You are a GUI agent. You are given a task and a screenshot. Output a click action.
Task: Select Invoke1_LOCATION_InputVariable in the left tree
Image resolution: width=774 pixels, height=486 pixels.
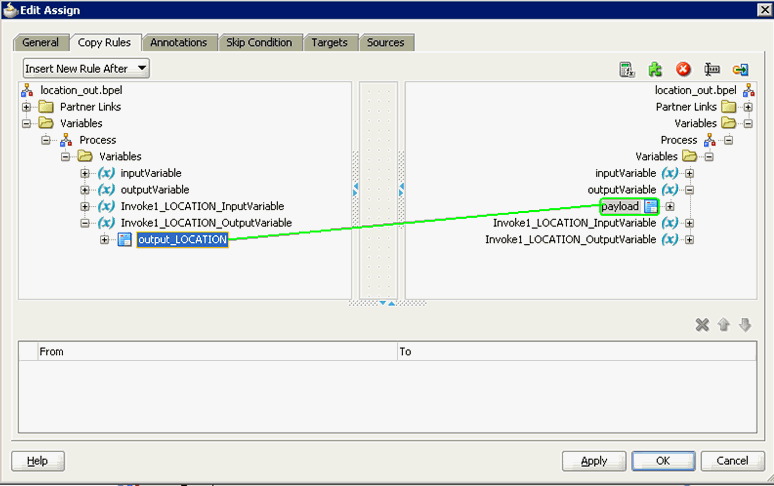pyautogui.click(x=202, y=206)
